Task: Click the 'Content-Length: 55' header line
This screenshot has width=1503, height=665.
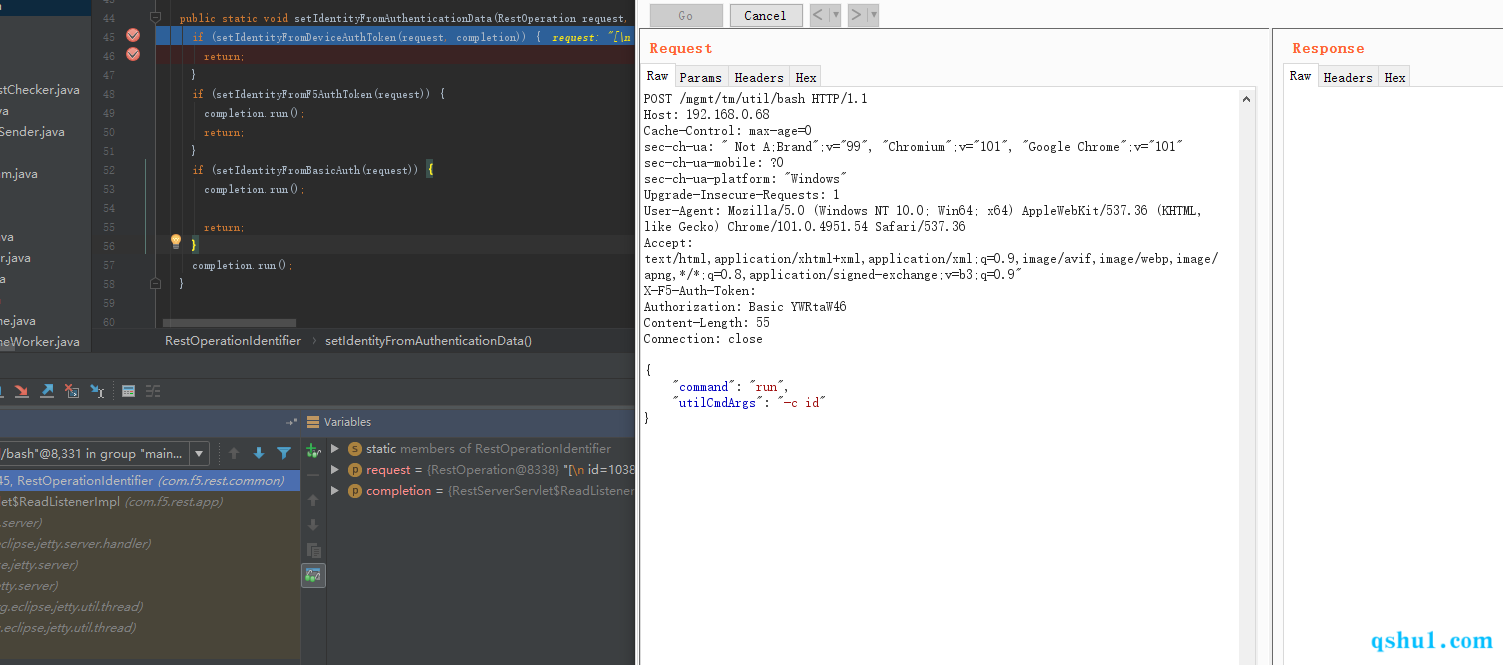Action: coord(707,323)
